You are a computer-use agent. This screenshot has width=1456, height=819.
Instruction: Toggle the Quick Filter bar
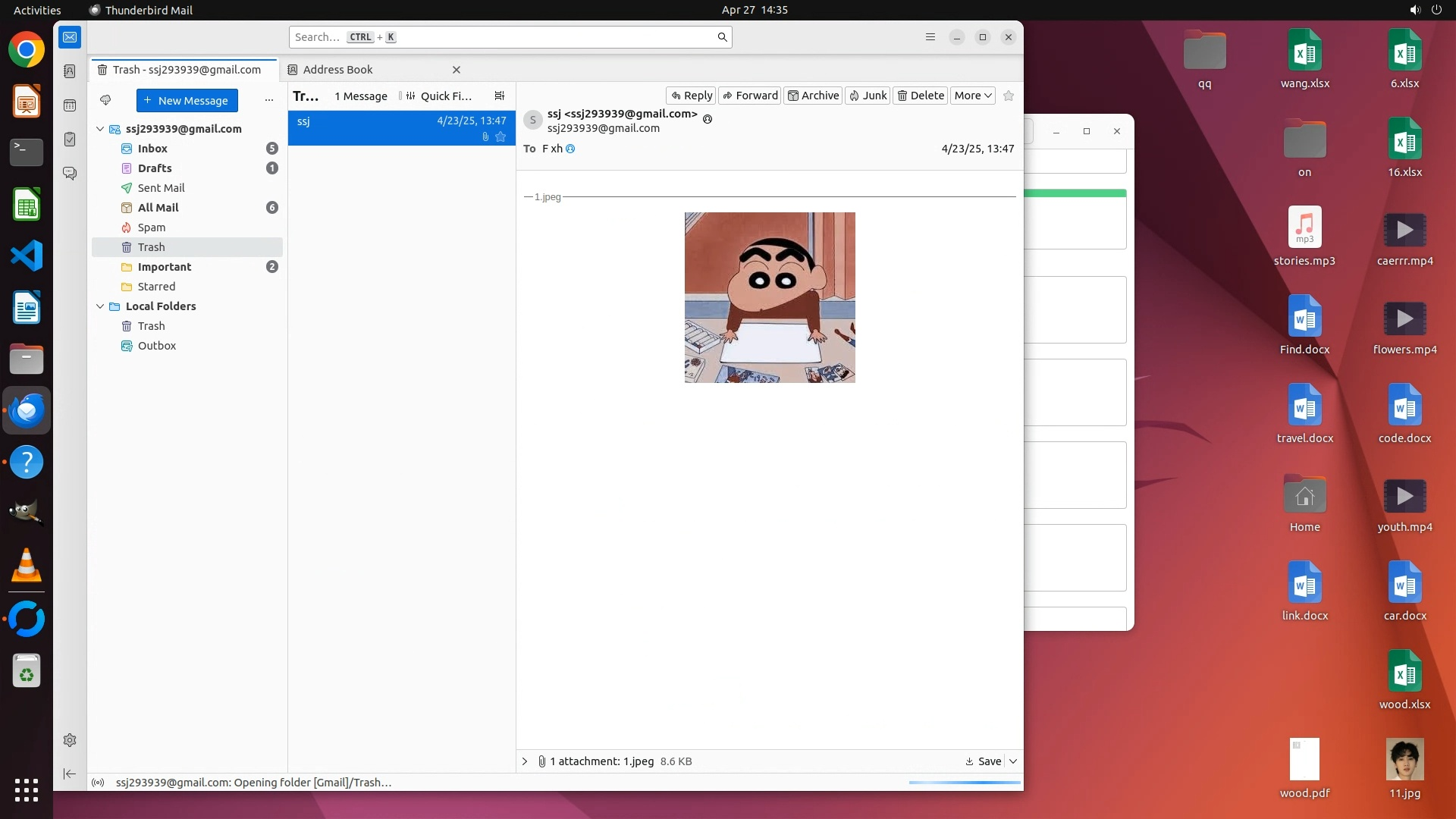tap(440, 96)
